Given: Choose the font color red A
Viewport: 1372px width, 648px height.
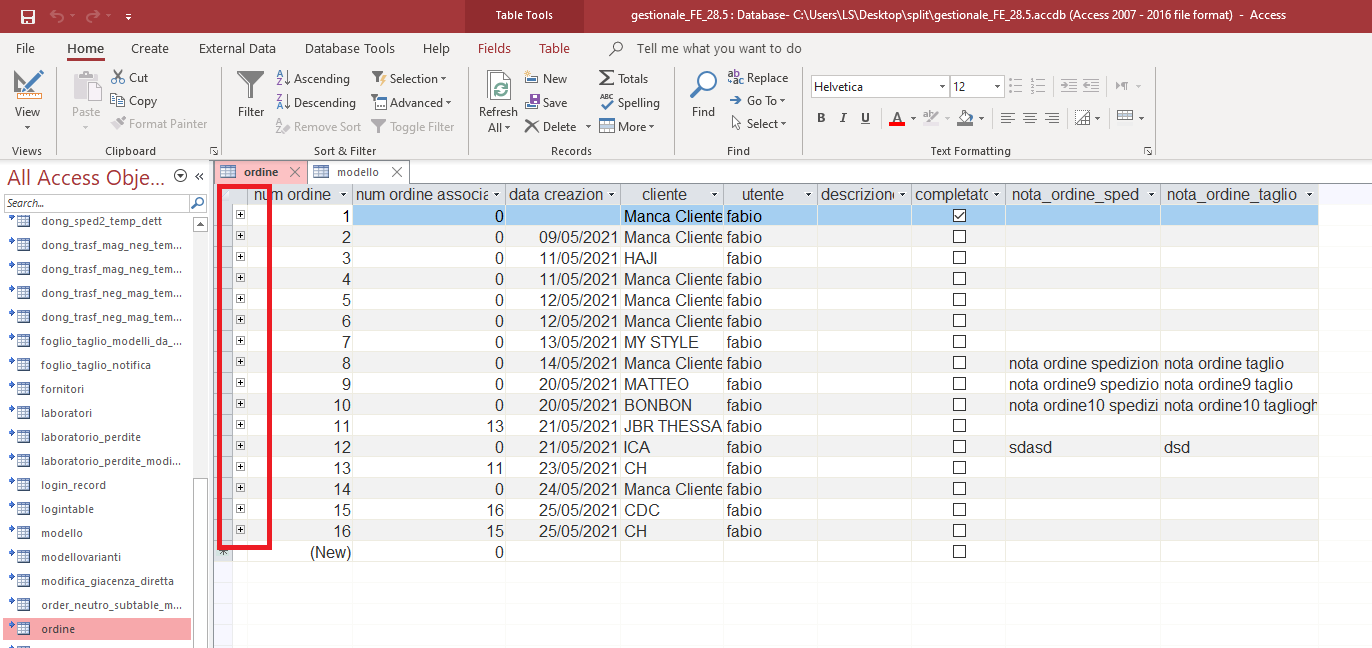Looking at the screenshot, I should tap(896, 118).
